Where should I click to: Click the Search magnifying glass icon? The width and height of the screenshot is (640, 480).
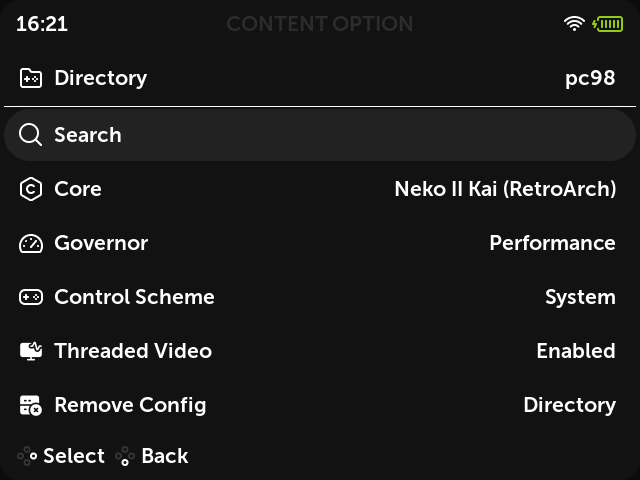coord(31,135)
